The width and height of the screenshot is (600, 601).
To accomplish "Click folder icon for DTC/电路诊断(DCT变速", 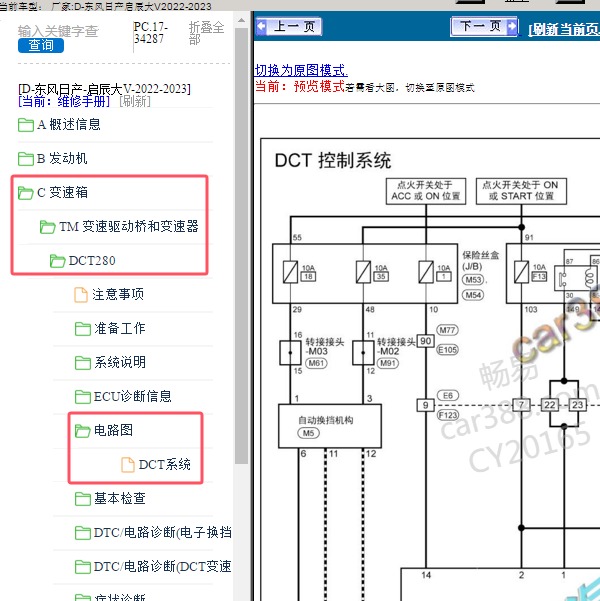I will click(x=82, y=567).
